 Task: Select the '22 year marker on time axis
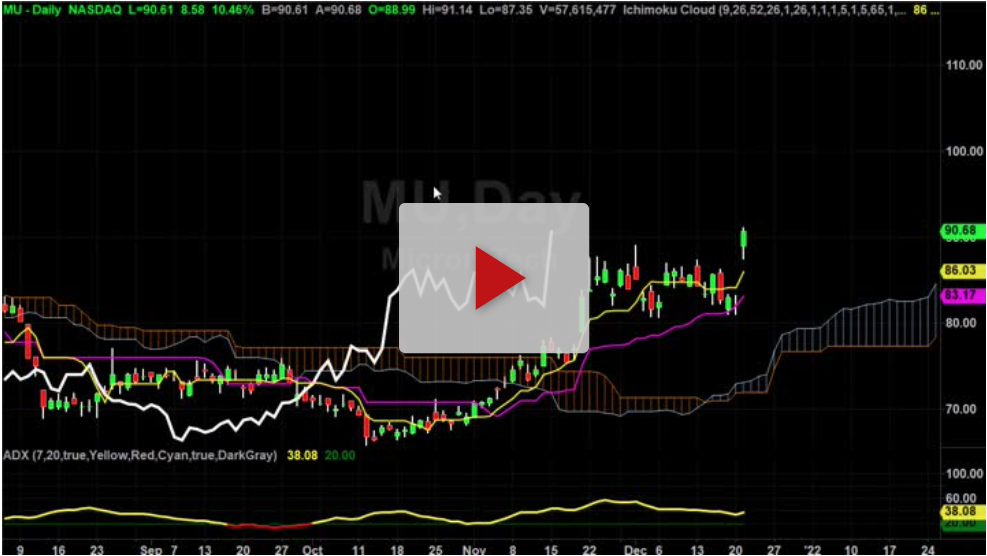coord(813,549)
